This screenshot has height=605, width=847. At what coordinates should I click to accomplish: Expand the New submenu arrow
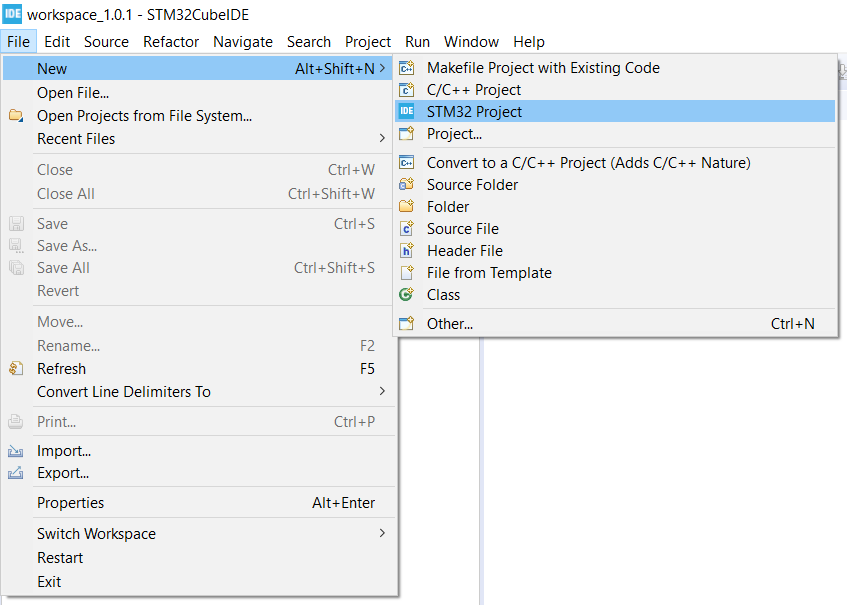point(382,69)
